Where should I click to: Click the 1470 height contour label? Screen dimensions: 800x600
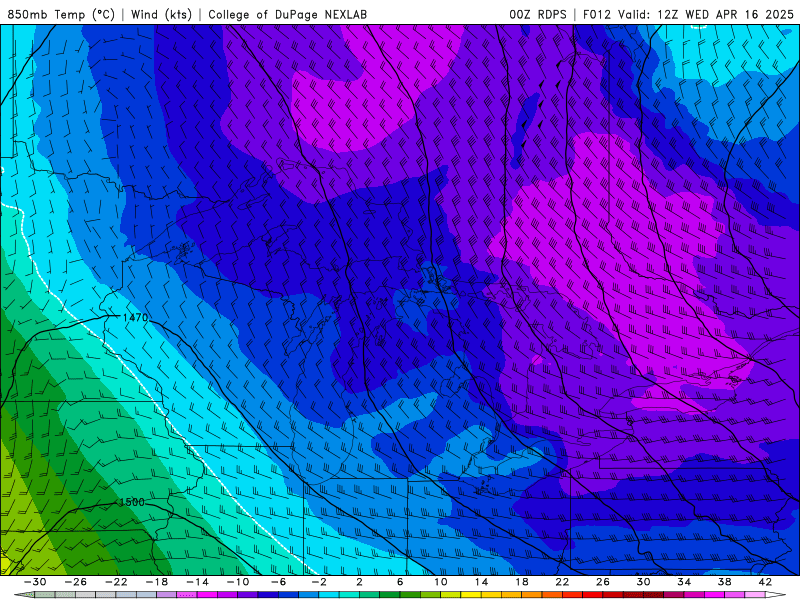tap(135, 317)
